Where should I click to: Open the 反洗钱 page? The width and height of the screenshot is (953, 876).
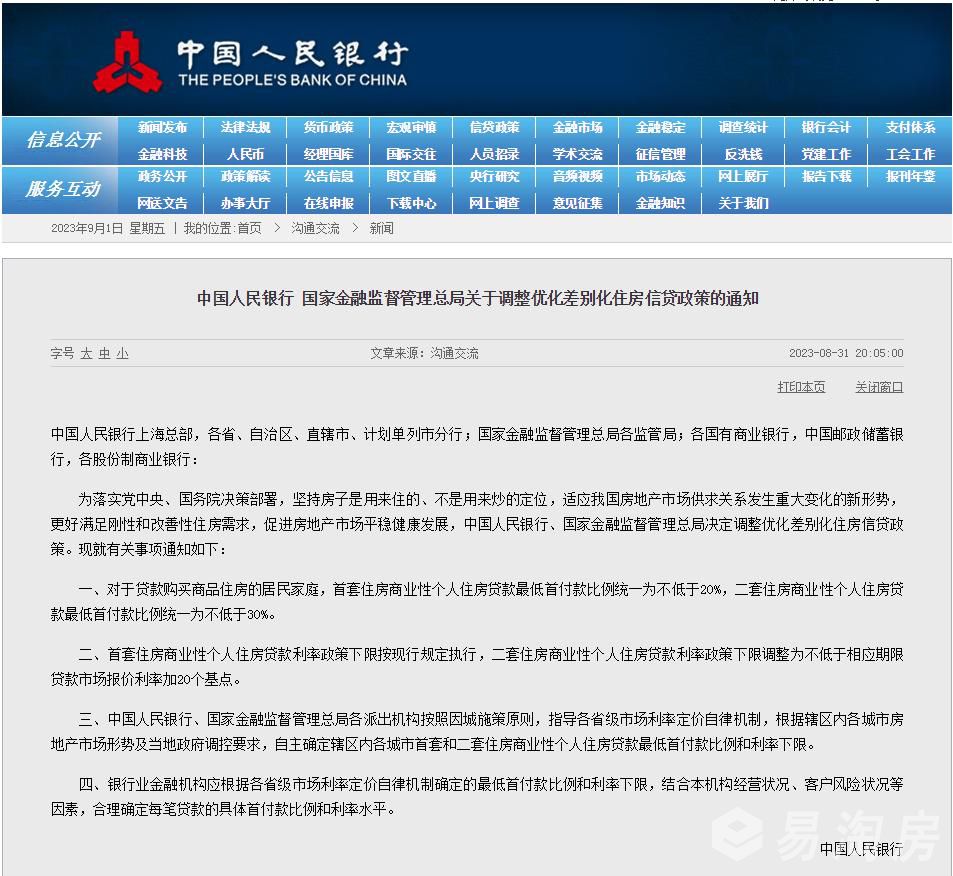[743, 154]
